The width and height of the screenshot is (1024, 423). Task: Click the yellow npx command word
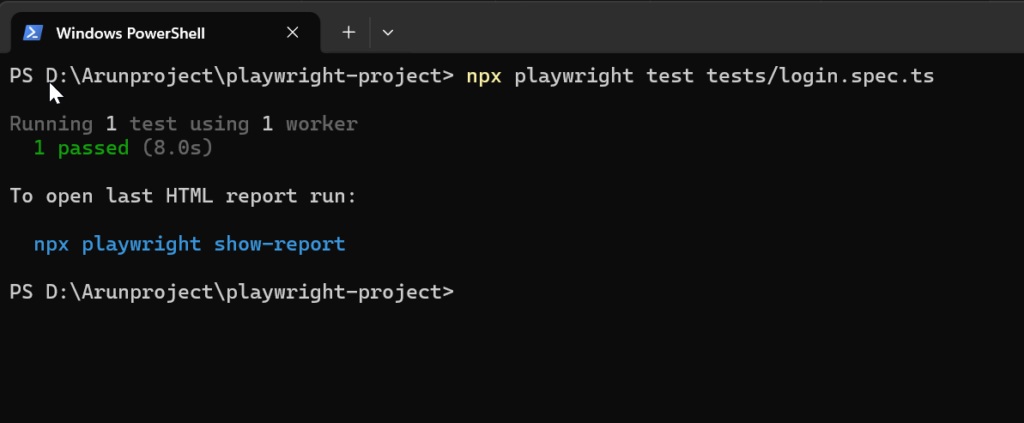pos(484,76)
